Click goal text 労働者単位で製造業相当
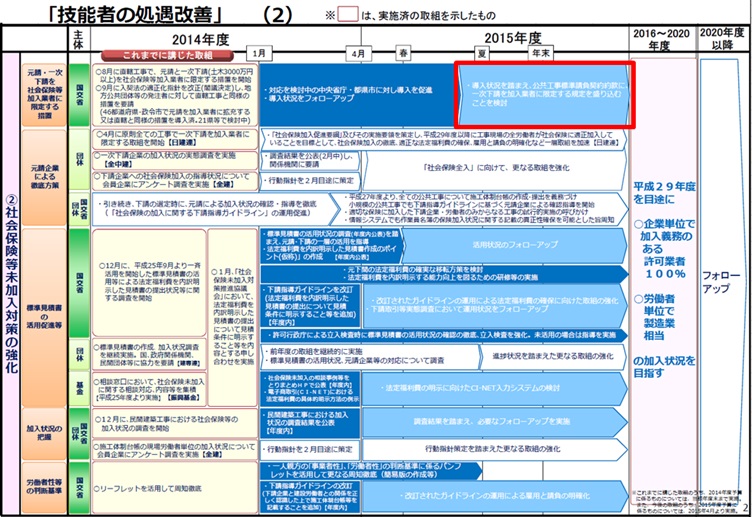Screen dimensions: 752x517 [x=655, y=317]
